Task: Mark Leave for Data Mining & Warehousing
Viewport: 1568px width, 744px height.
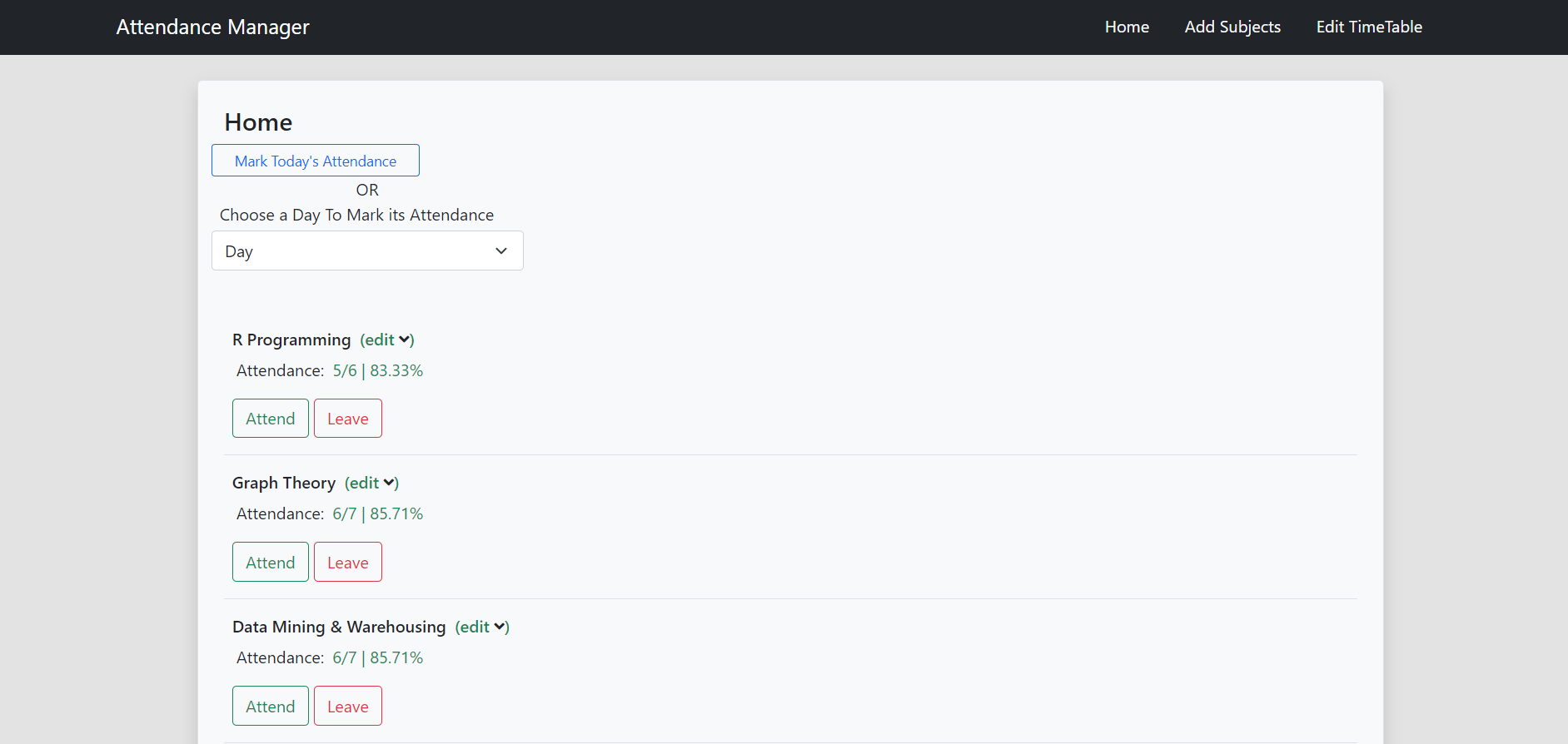Action: click(x=347, y=707)
